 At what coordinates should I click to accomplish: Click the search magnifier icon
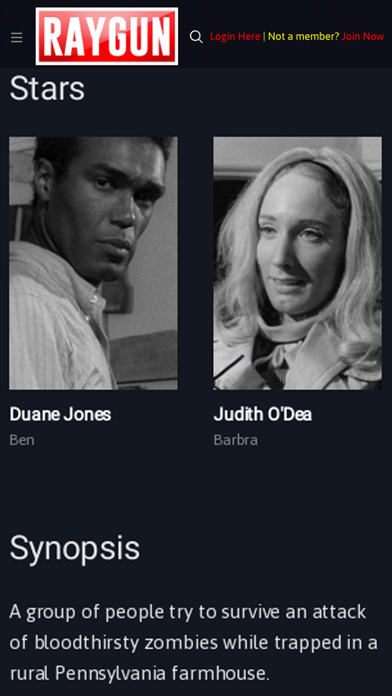click(x=196, y=37)
